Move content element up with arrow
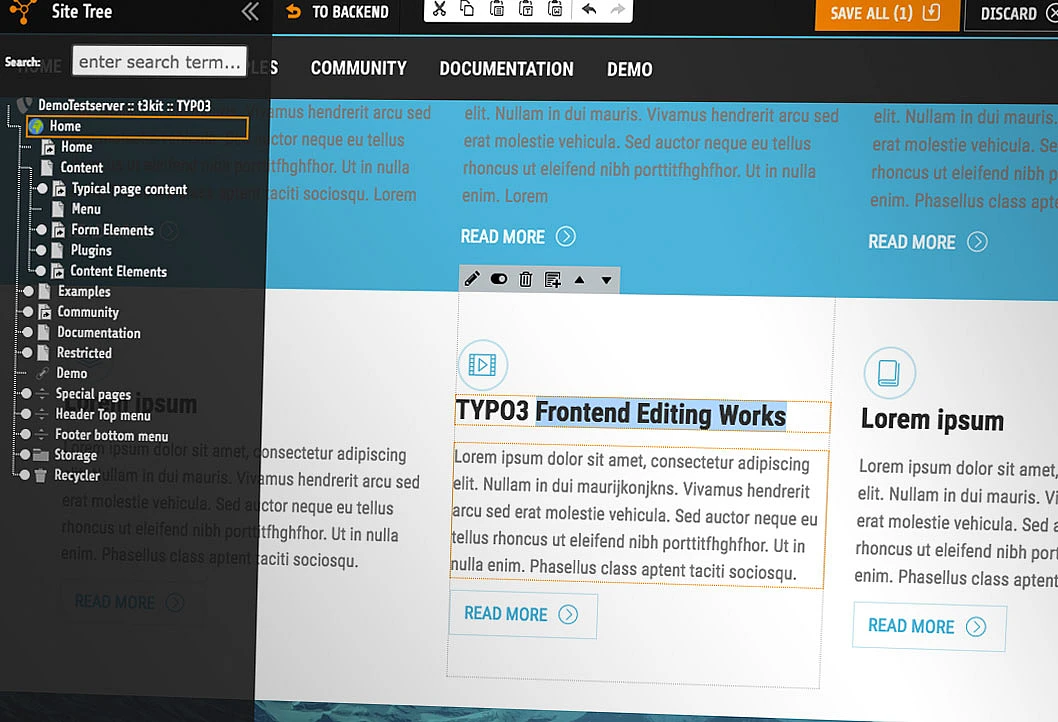Screen dimensions: 1058x722 pos(580,280)
